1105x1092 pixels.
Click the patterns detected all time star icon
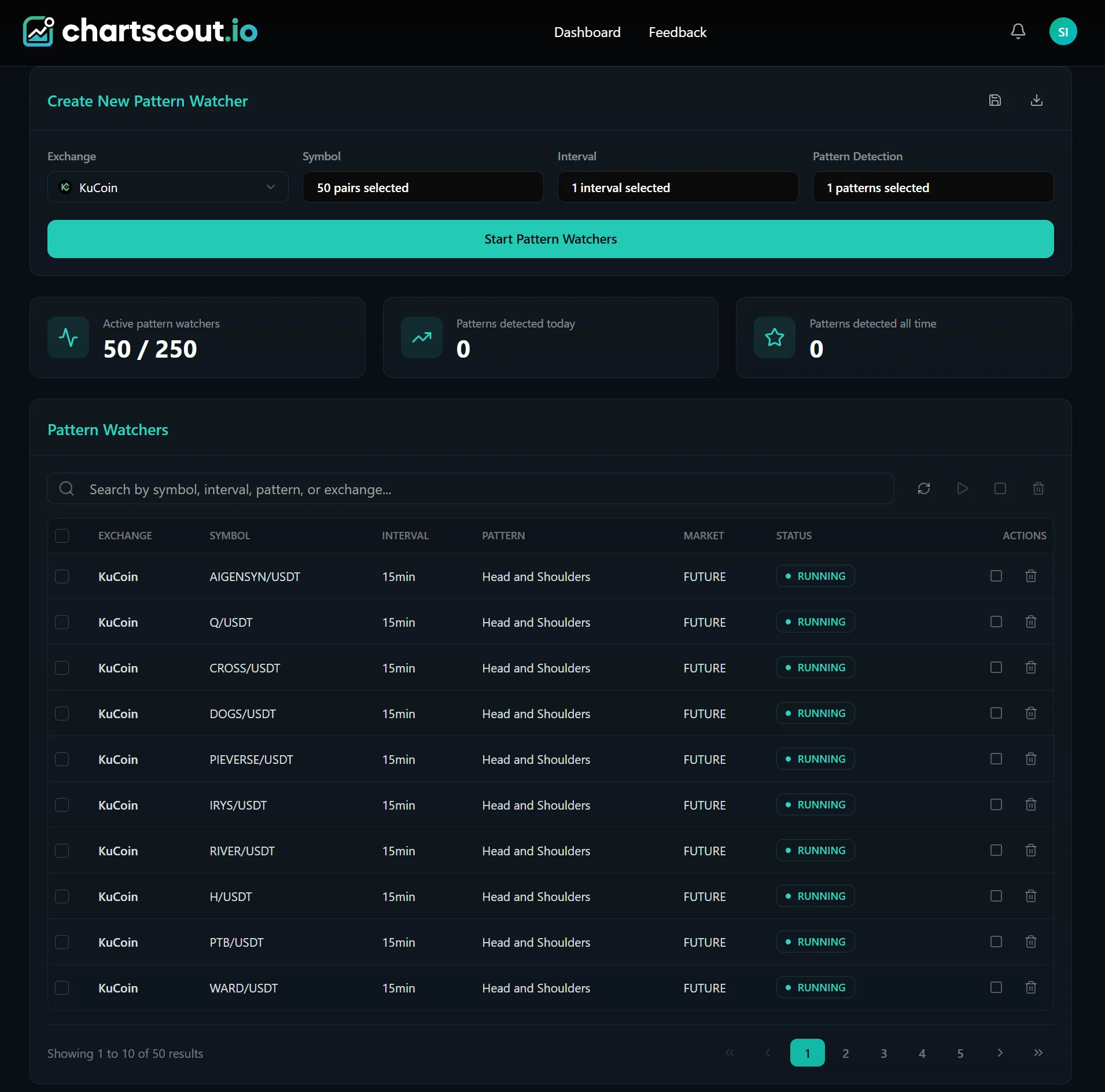774,337
